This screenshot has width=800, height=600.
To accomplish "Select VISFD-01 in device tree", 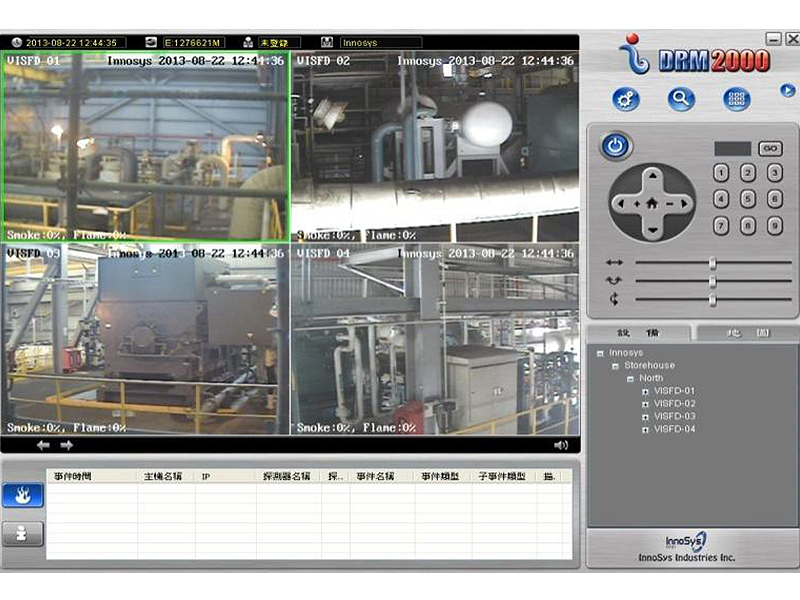I will coord(674,391).
